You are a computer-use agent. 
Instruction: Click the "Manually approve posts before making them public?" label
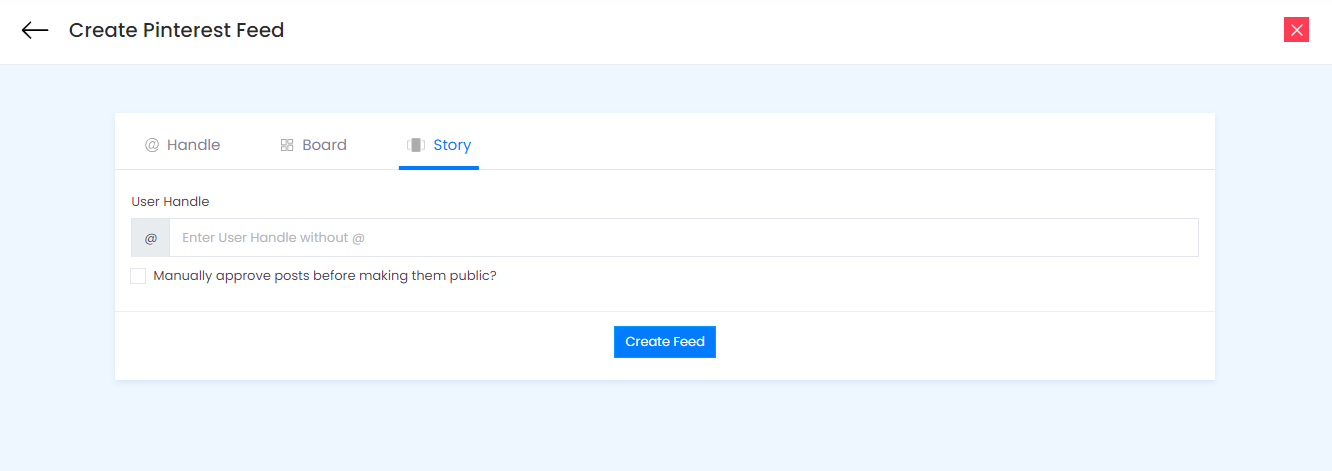(325, 276)
